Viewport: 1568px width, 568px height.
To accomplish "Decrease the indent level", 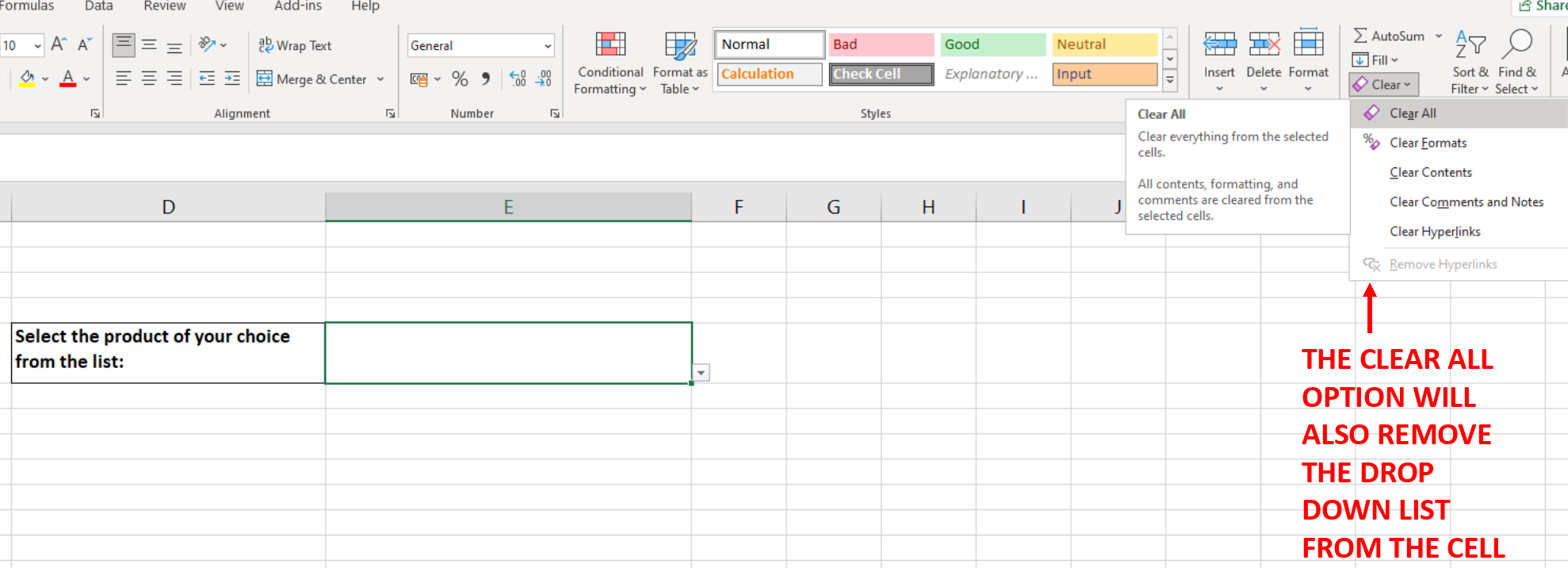I will pos(207,79).
